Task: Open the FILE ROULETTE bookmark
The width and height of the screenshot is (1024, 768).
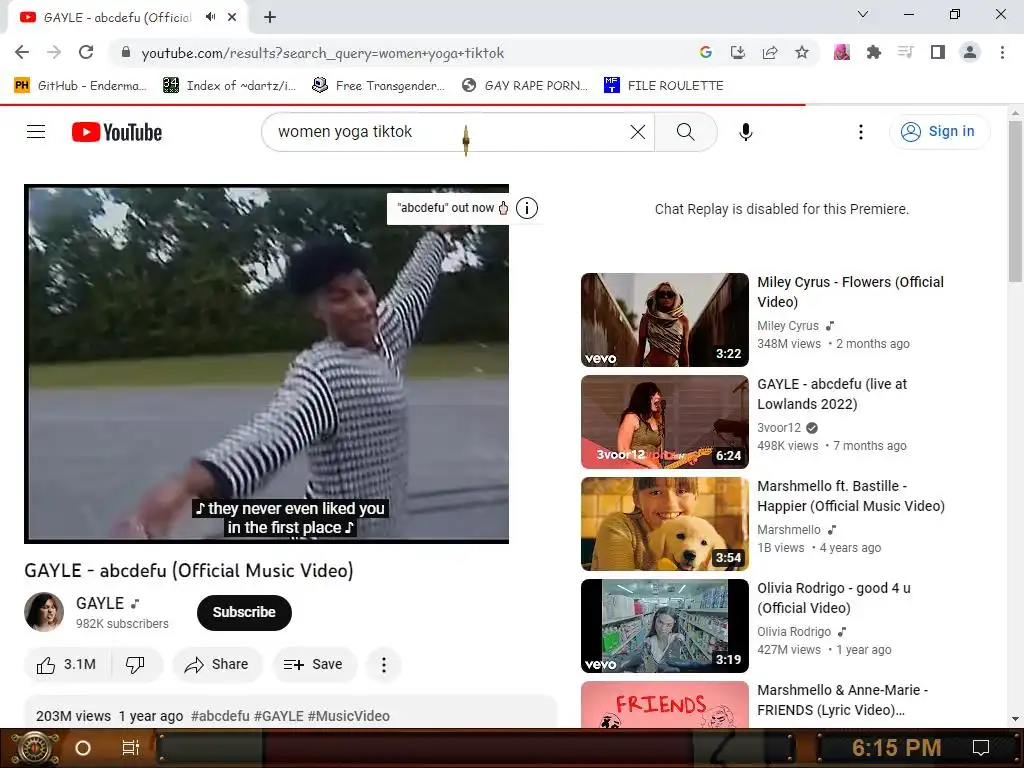Action: click(664, 85)
